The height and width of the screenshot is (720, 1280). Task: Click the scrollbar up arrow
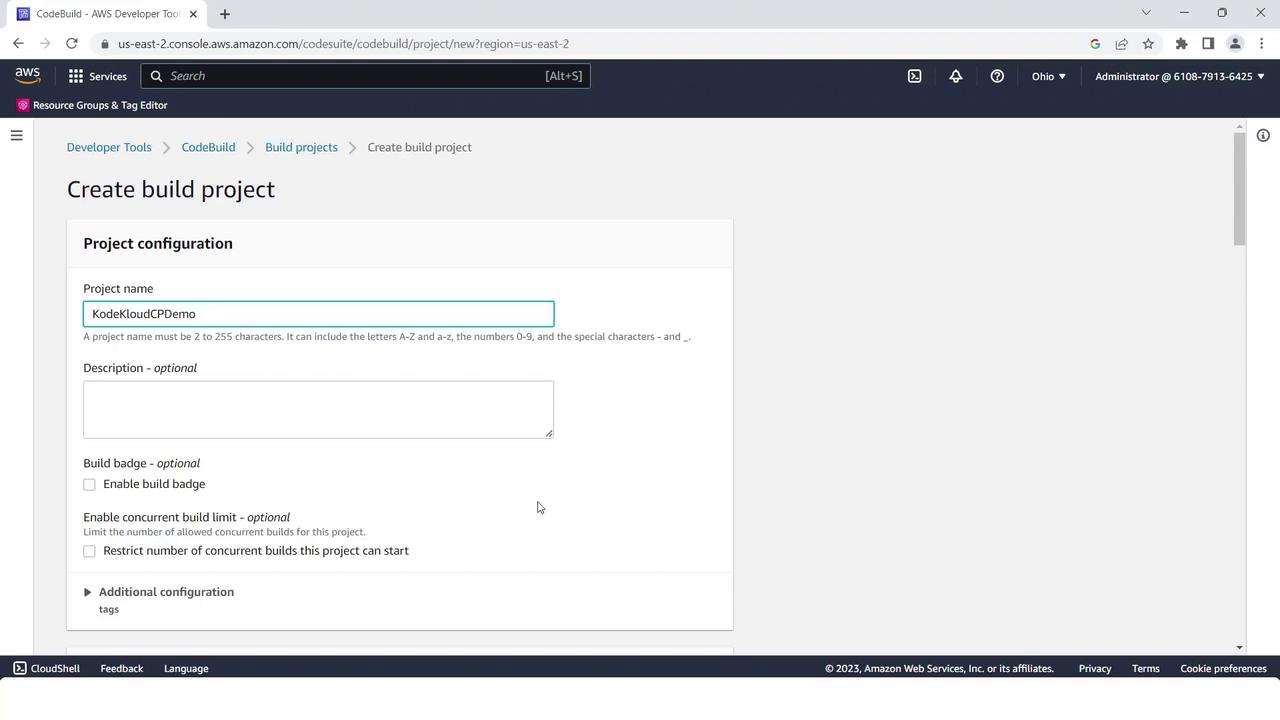pyautogui.click(x=1240, y=127)
